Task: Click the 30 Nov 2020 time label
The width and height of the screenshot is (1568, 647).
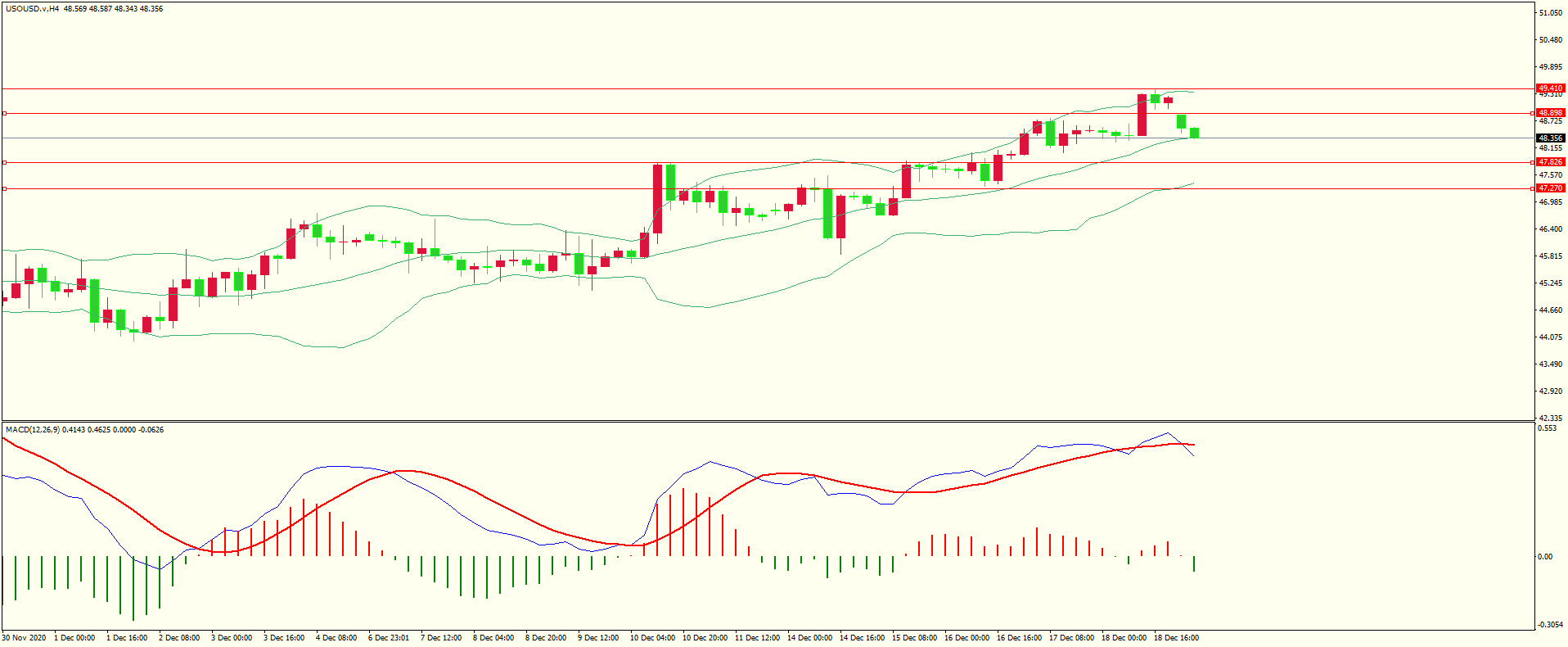Action: 25,638
